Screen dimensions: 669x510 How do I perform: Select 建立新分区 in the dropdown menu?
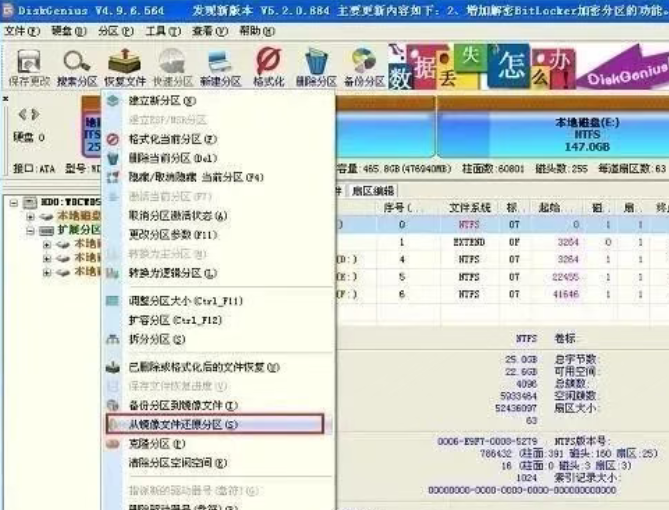pyautogui.click(x=161, y=101)
